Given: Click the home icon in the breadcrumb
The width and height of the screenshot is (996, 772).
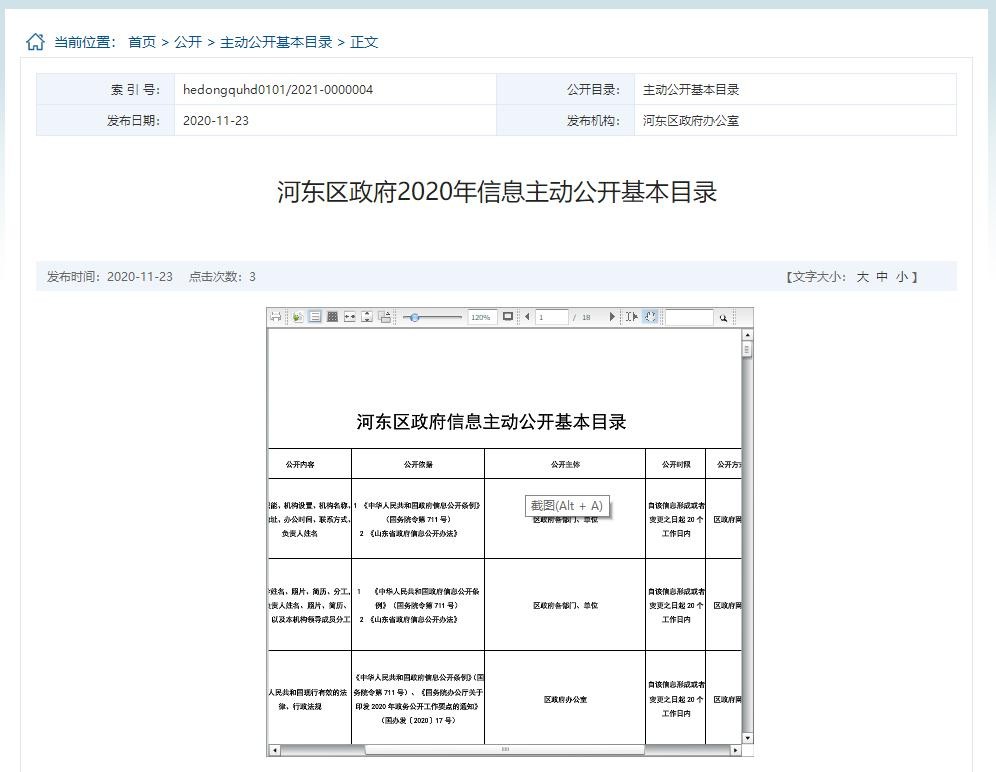Looking at the screenshot, I should click(x=35, y=42).
